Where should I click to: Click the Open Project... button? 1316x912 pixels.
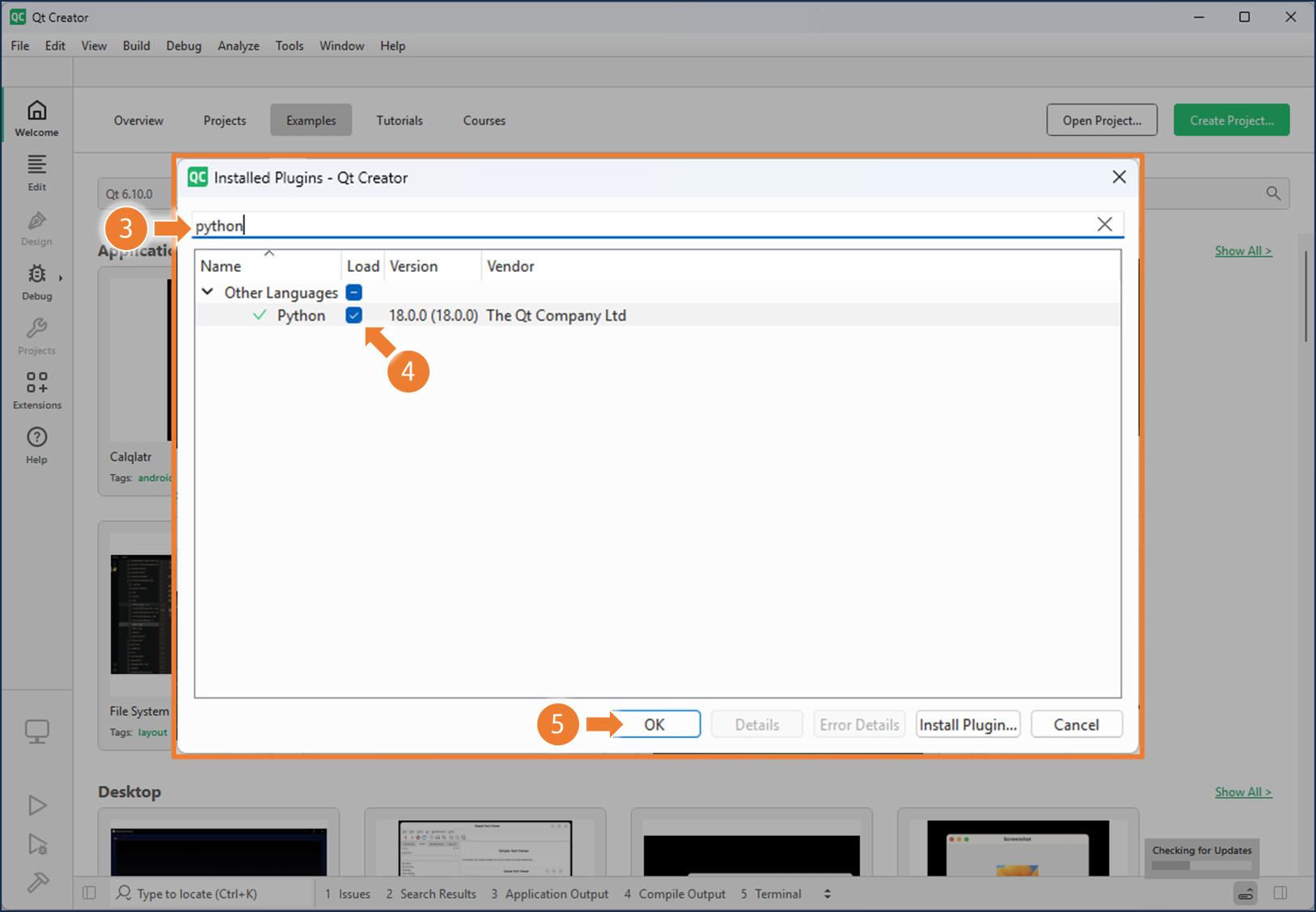pos(1102,120)
